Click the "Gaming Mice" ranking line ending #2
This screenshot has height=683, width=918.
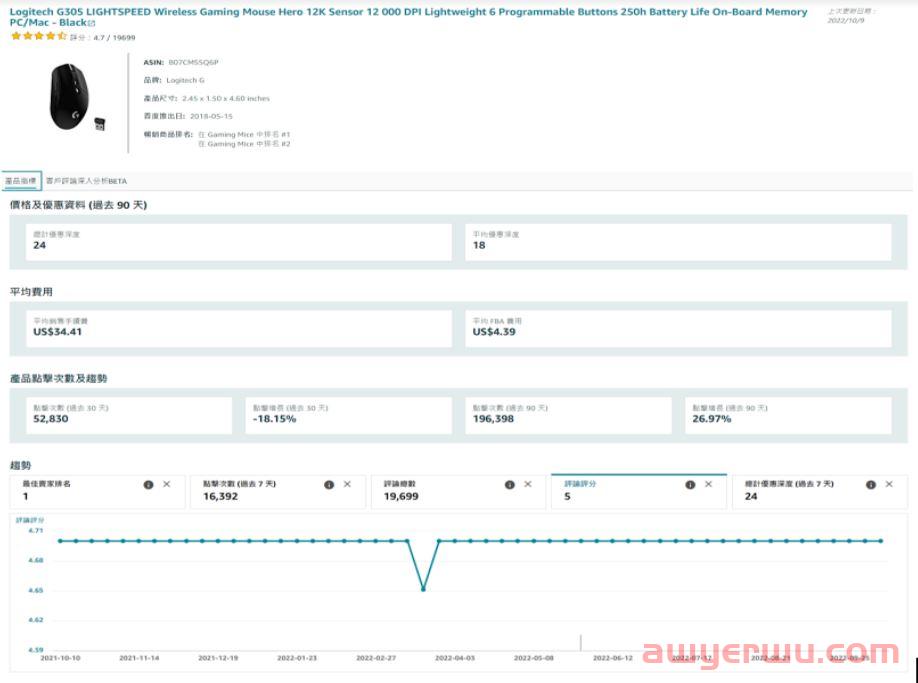244,144
